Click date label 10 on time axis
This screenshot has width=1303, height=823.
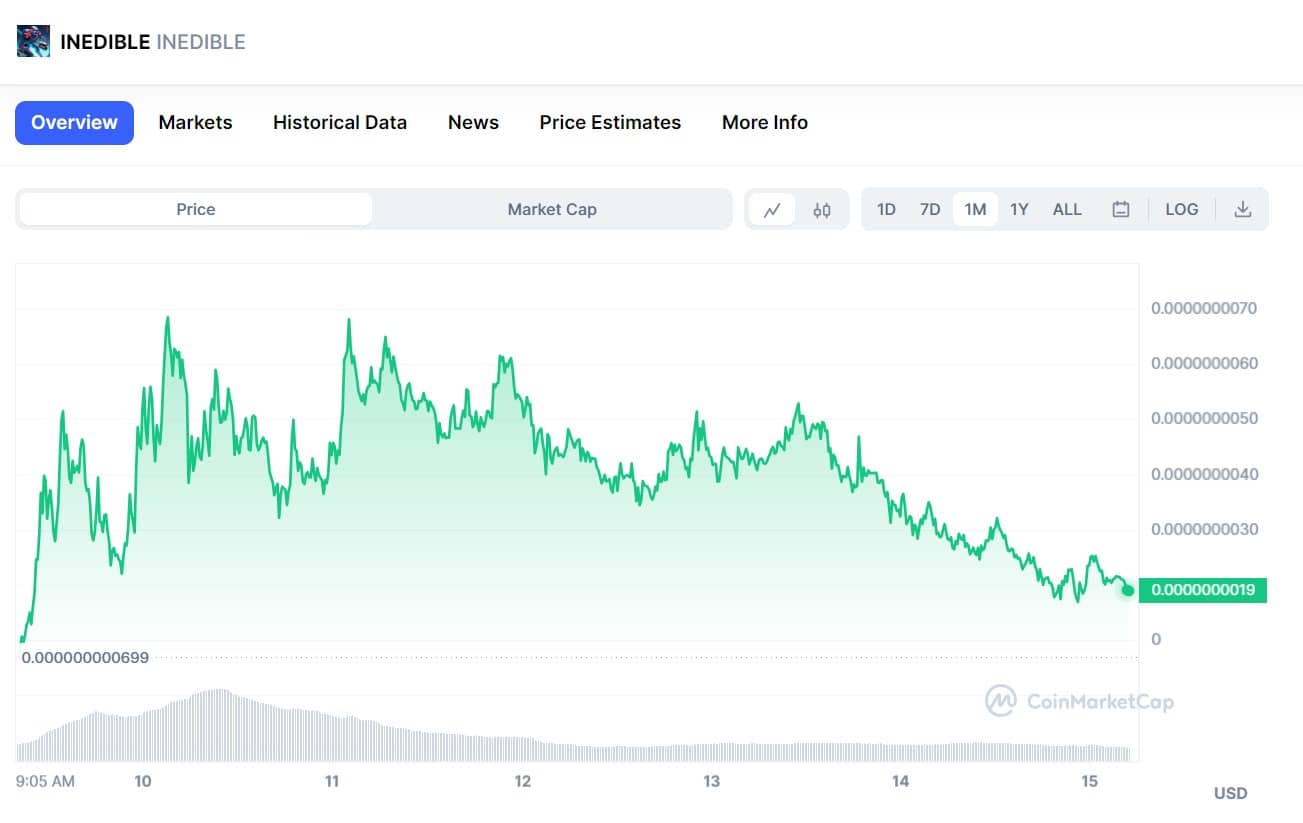coord(142,781)
